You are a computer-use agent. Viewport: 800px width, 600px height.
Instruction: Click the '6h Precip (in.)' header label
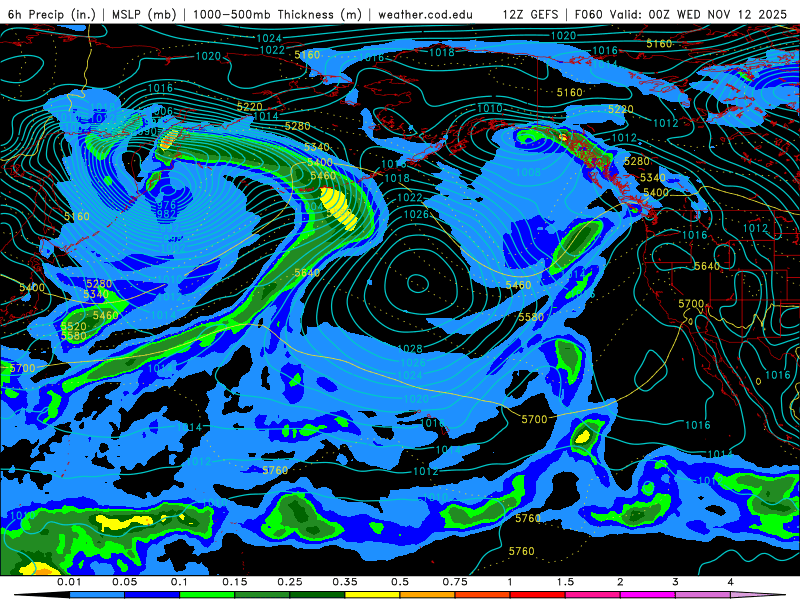point(52,14)
